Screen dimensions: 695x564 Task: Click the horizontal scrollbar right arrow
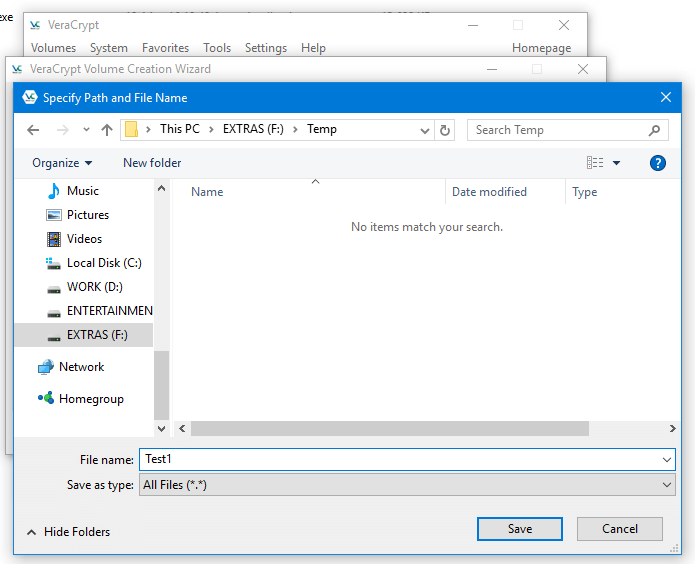coord(672,428)
